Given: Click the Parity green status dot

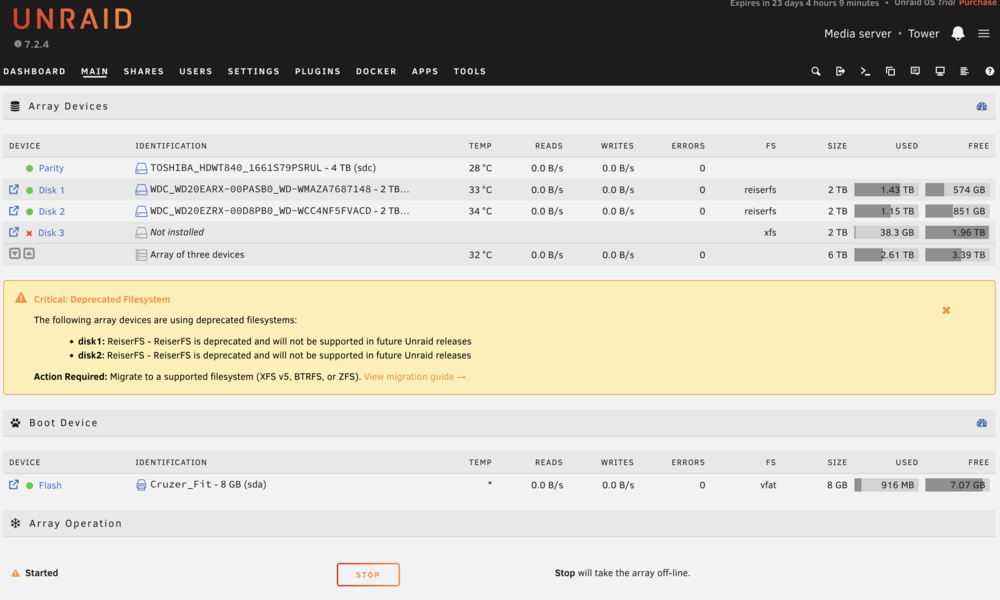Looking at the screenshot, I should pos(29,168).
